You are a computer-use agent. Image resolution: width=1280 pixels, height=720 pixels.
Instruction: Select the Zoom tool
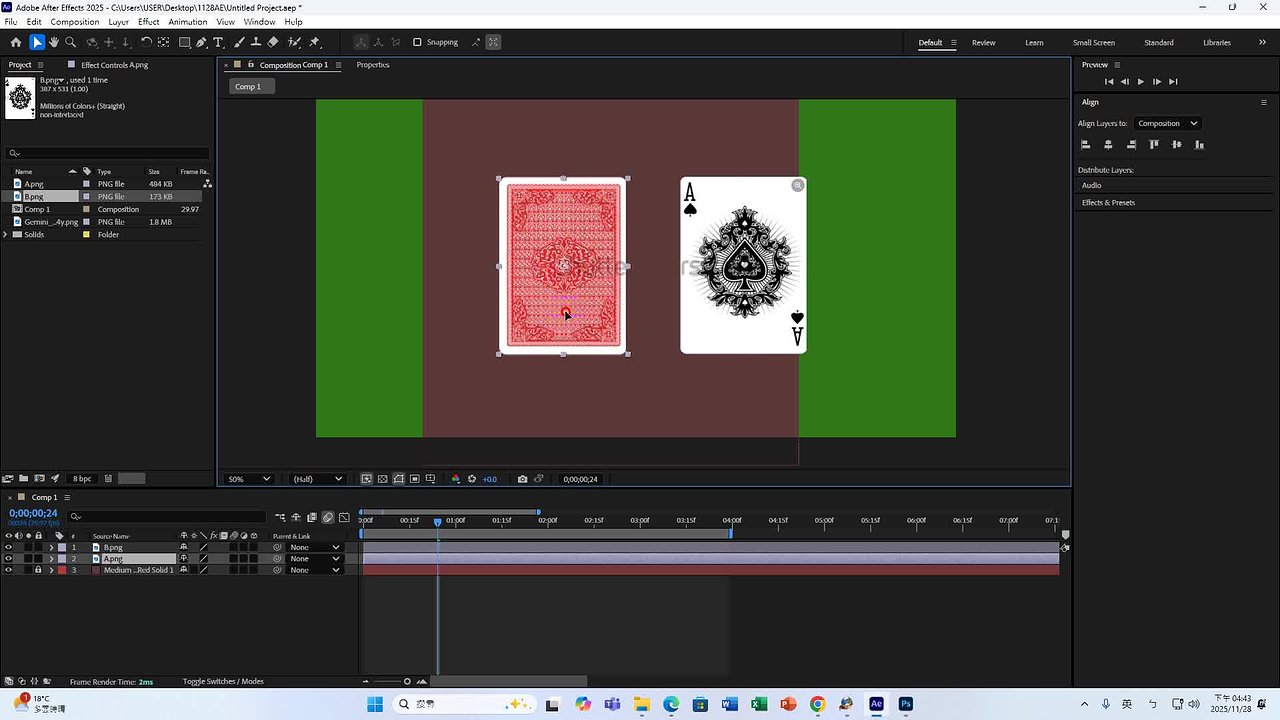point(68,42)
